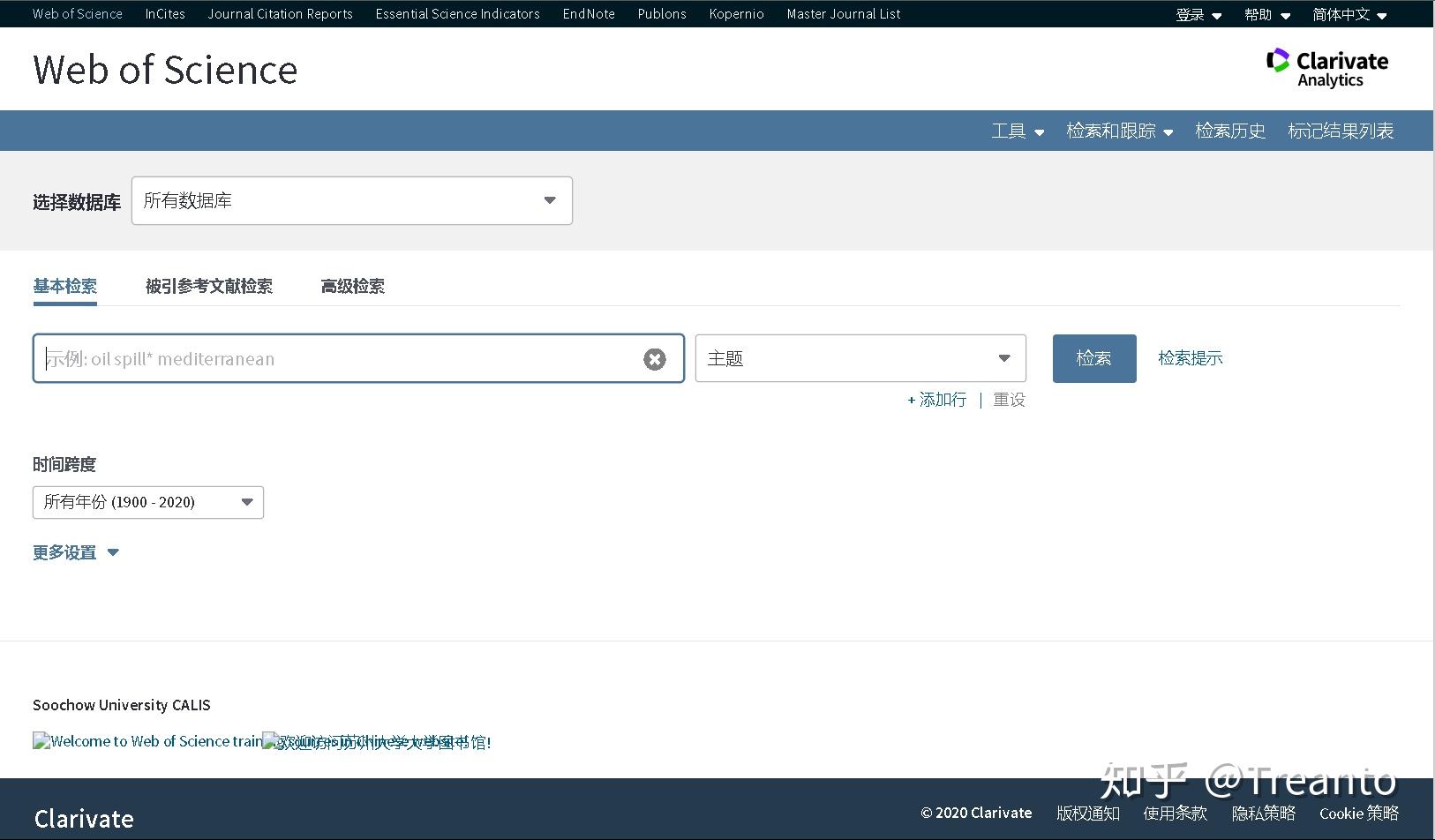This screenshot has height=840, width=1435.
Task: Clear the search box with the X icon
Action: tap(655, 359)
